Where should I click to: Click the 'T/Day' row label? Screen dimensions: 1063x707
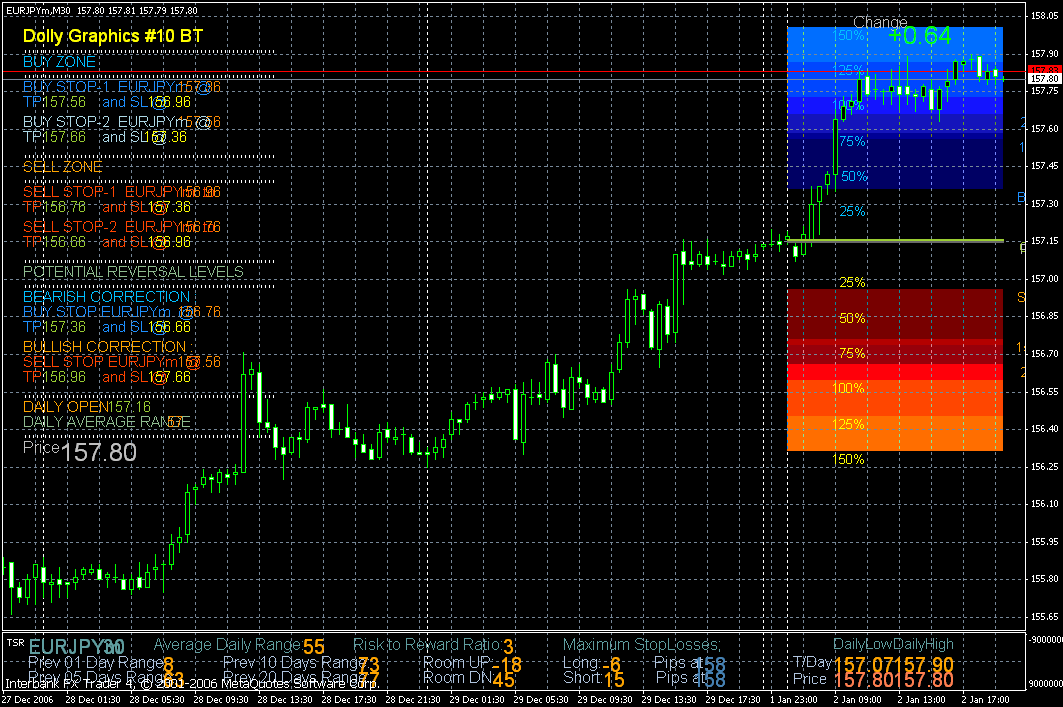[812, 662]
